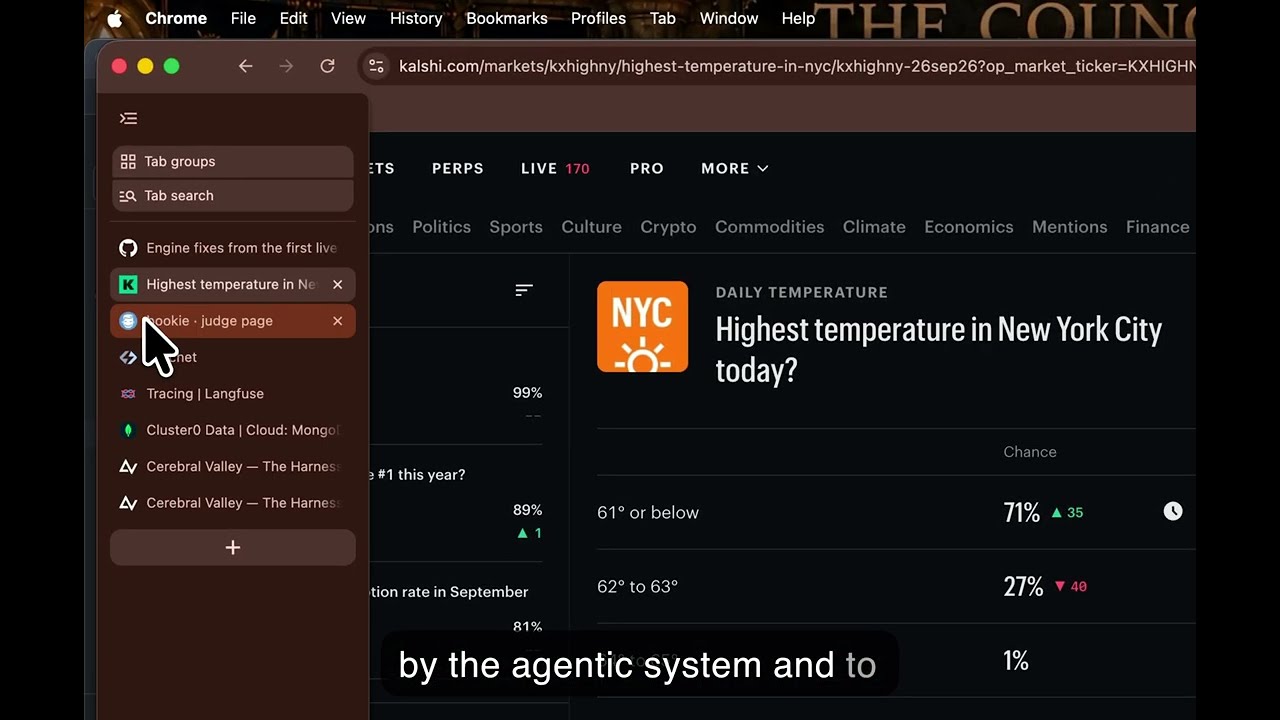Open the Window menu
This screenshot has height=720, width=1280.
[729, 18]
